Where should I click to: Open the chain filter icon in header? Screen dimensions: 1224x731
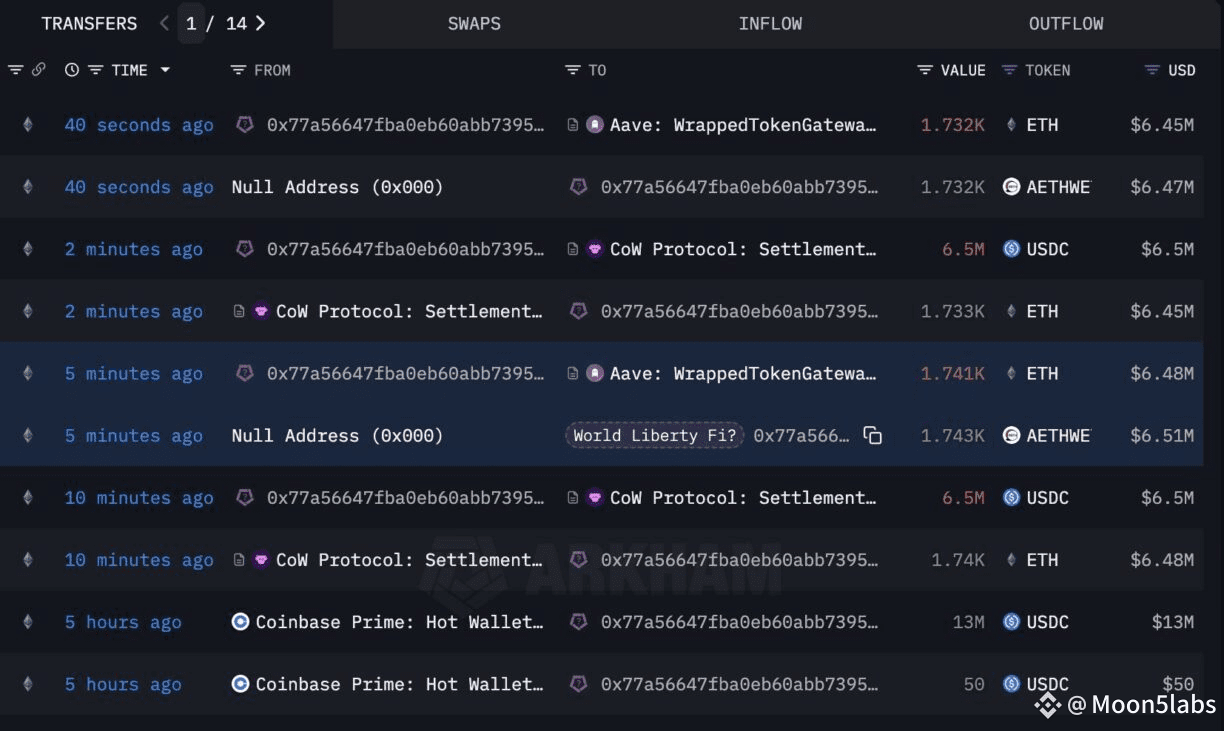pyautogui.click(x=16, y=70)
